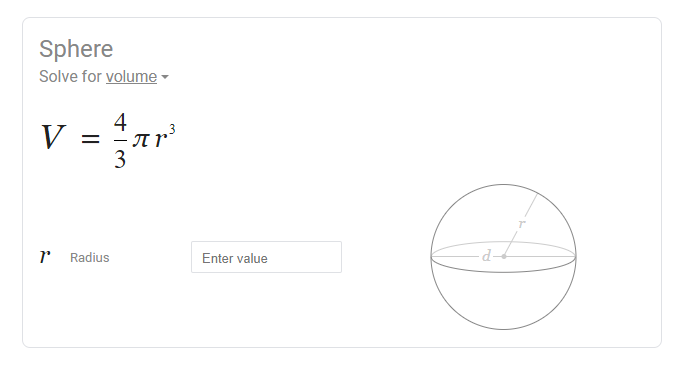Click the r cubed term in formula
This screenshot has width=679, height=368.
[165, 136]
